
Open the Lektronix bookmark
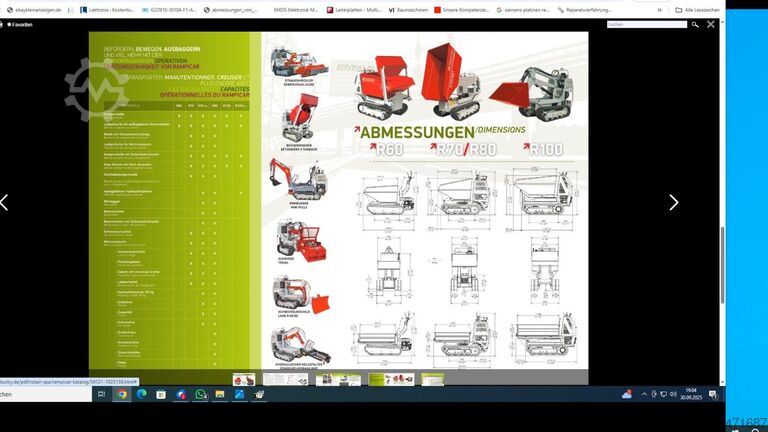pyautogui.click(x=107, y=10)
